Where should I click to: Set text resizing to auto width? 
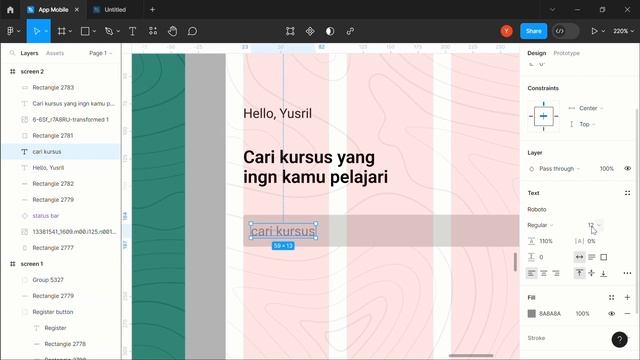(x=579, y=257)
